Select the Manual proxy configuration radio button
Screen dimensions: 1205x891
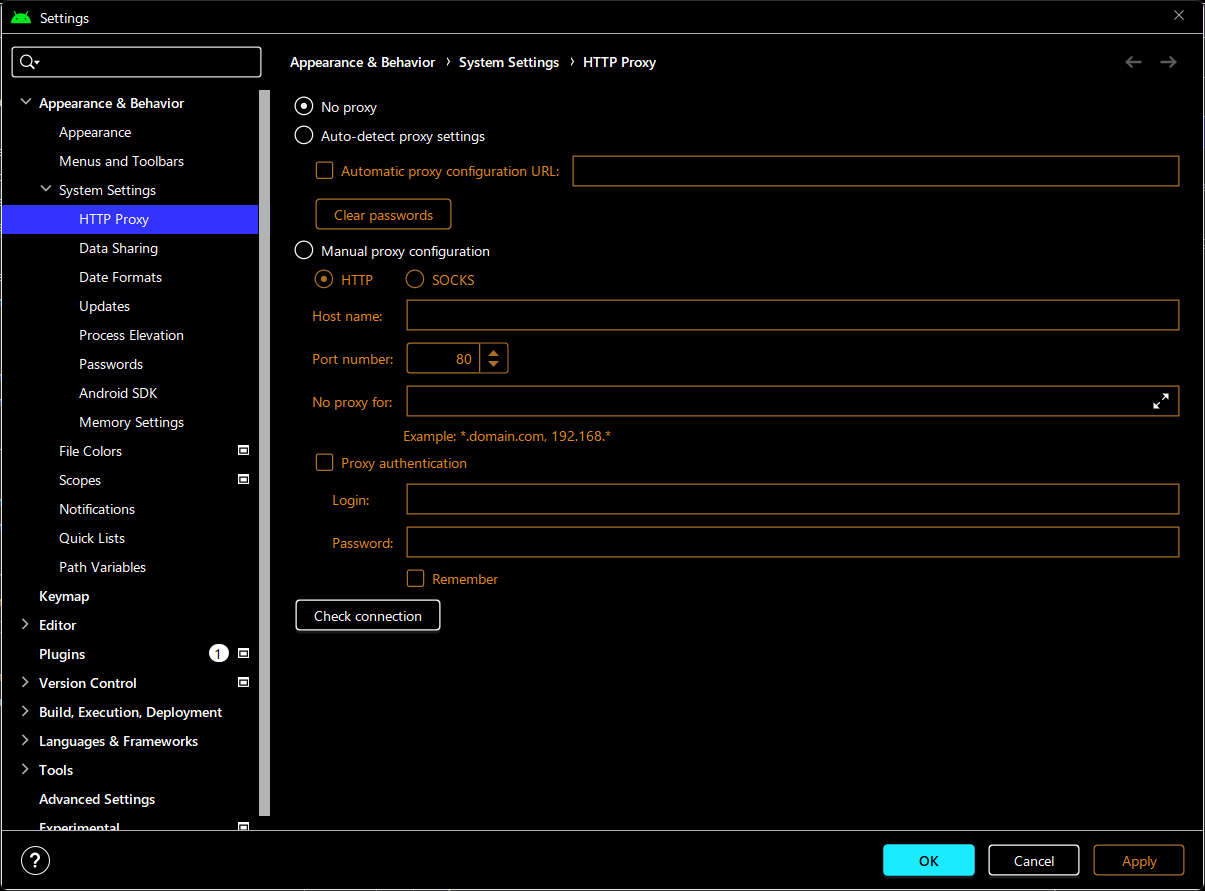click(x=303, y=251)
